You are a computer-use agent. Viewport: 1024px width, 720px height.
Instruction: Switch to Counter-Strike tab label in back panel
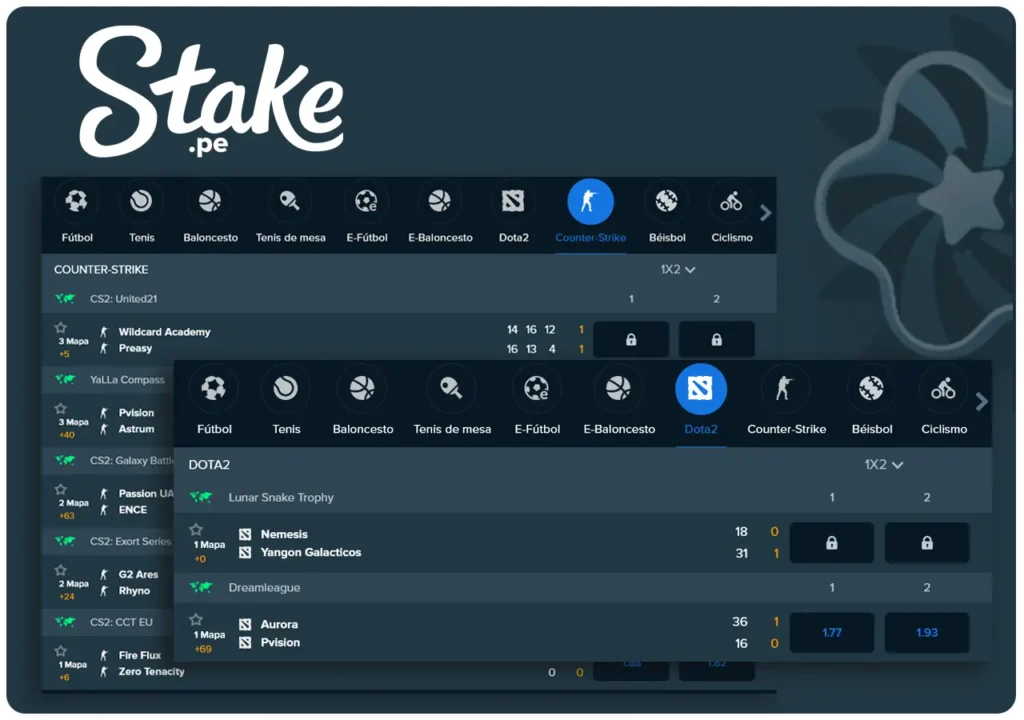pyautogui.click(x=590, y=238)
